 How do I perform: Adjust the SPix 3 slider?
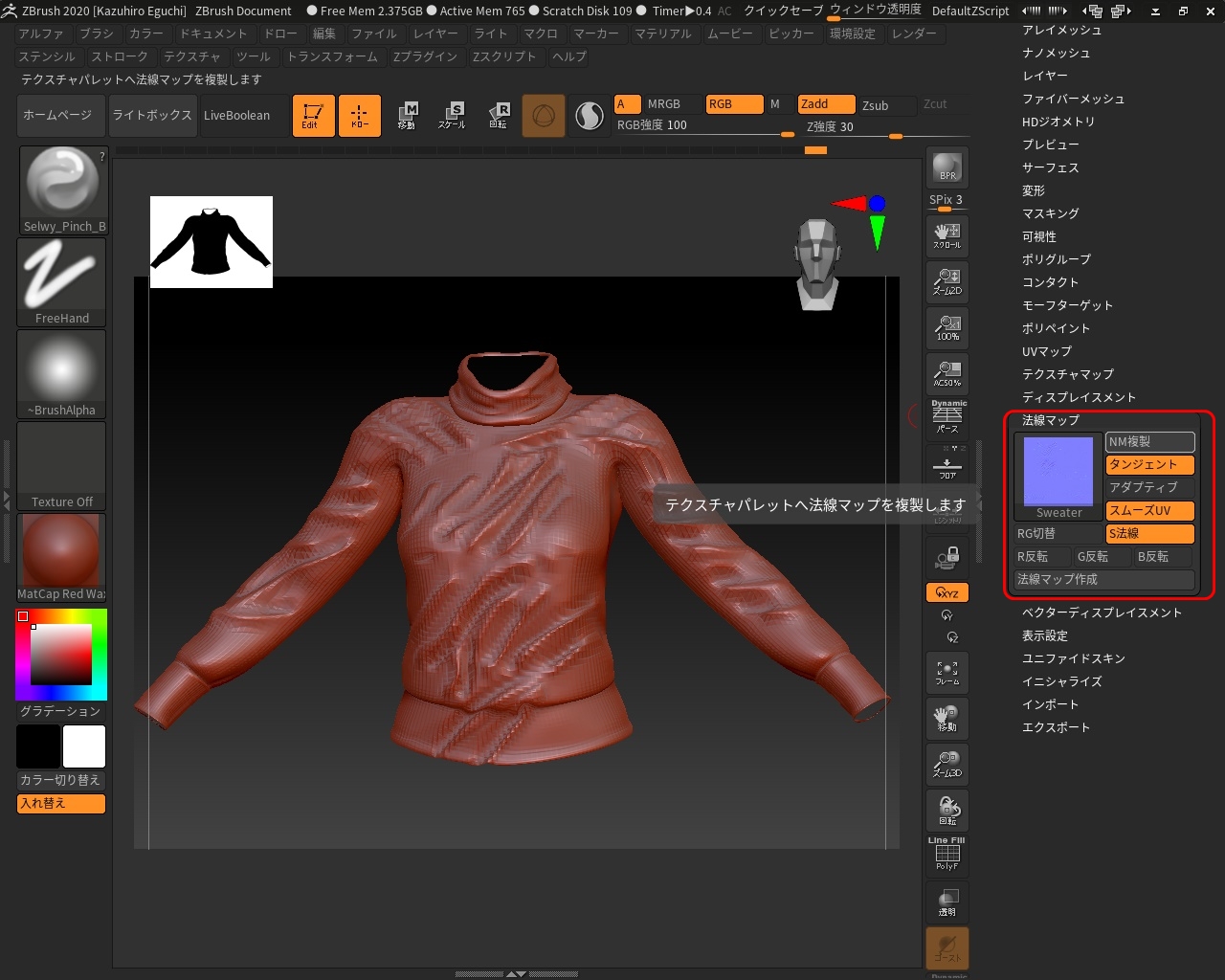point(947,202)
